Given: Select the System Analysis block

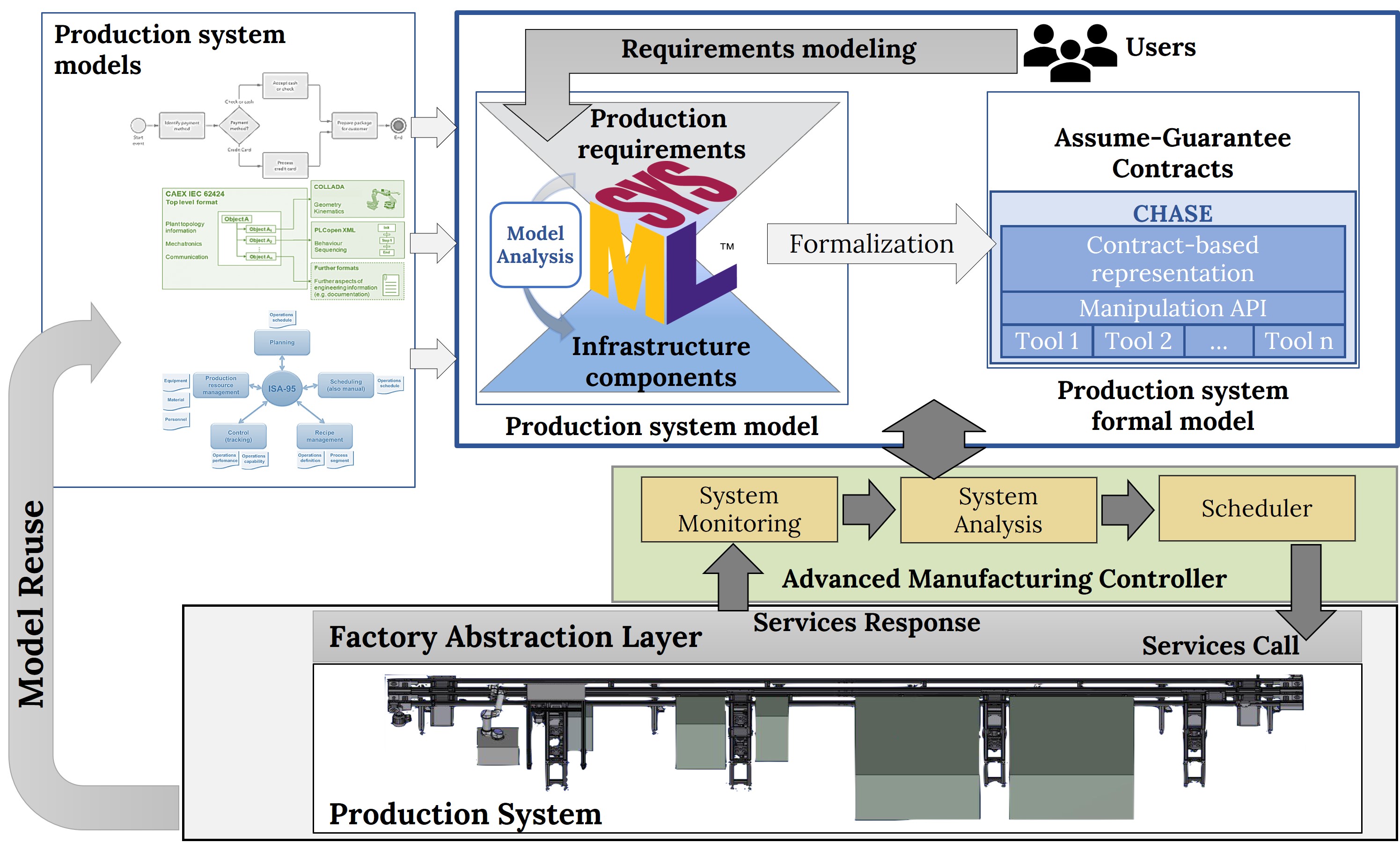Looking at the screenshot, I should (x=998, y=510).
